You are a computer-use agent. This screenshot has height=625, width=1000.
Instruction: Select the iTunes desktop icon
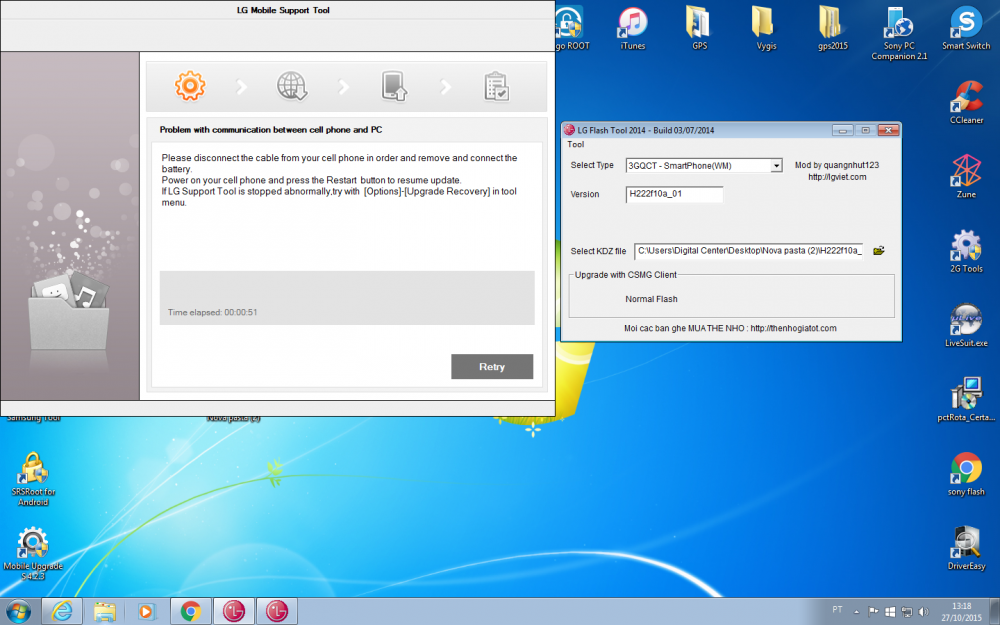coord(633,28)
